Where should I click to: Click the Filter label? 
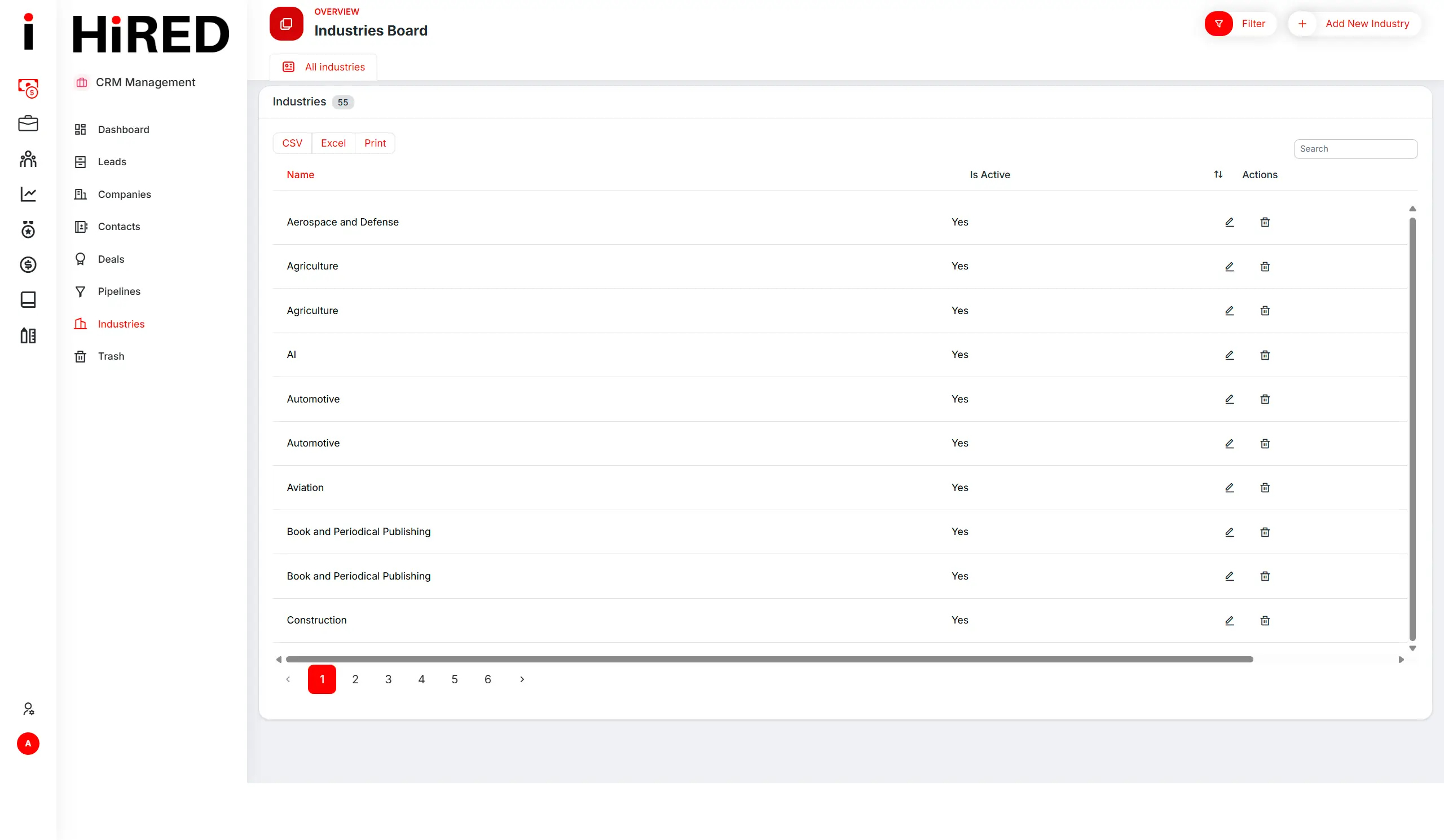(x=1253, y=24)
